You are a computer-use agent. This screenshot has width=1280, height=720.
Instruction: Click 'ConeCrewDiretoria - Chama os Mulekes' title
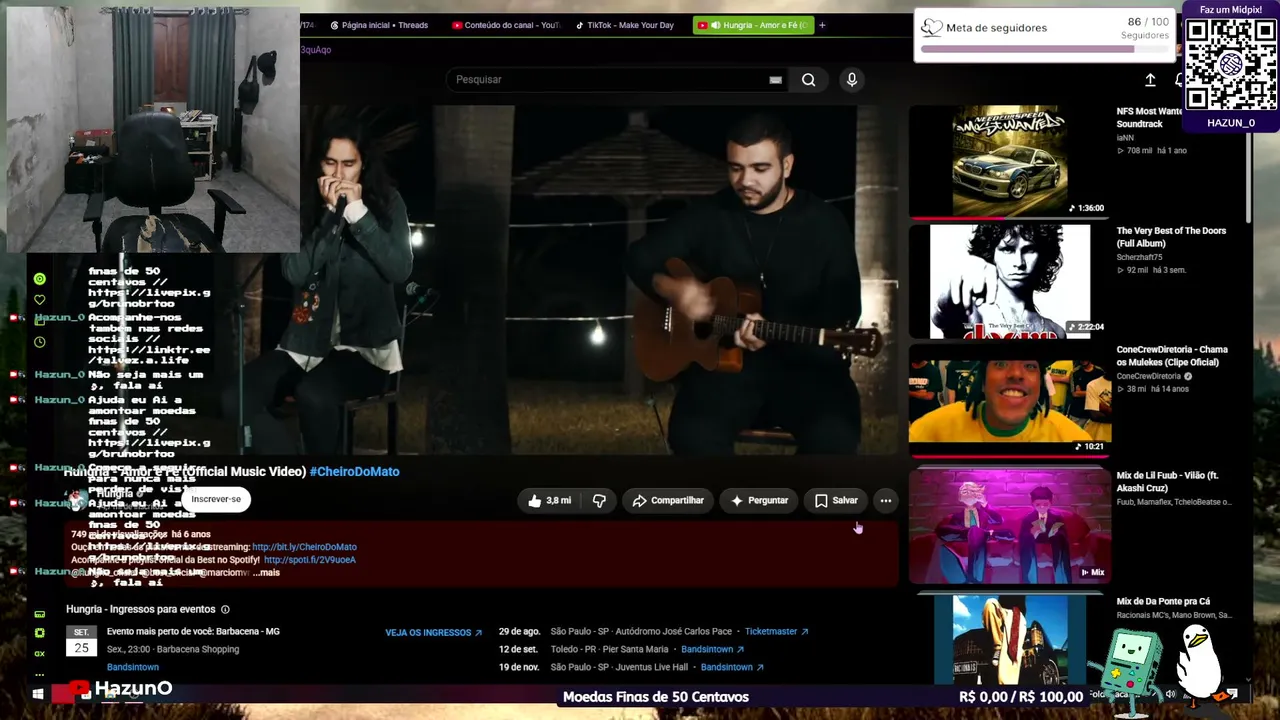coord(1172,356)
